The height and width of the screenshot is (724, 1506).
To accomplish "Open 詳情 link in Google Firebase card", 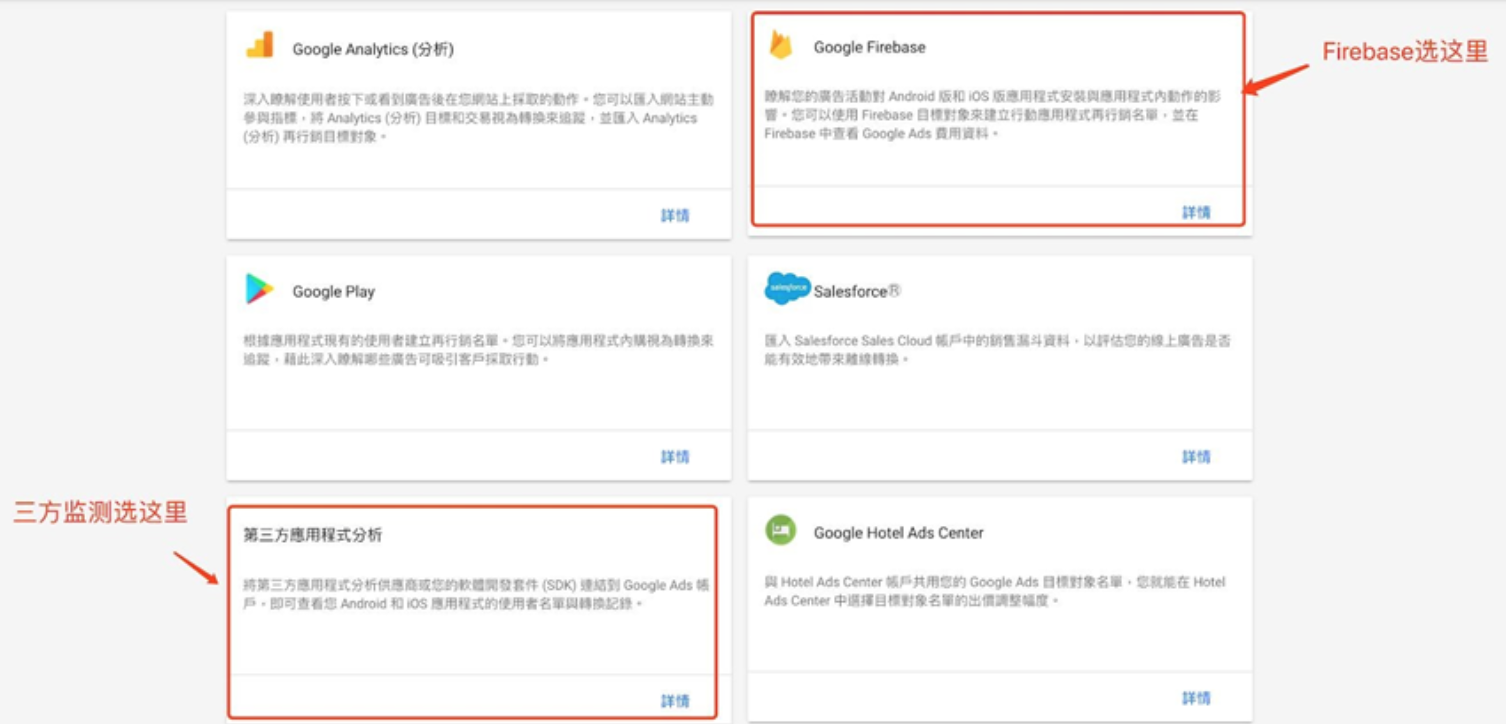I will click(1196, 212).
